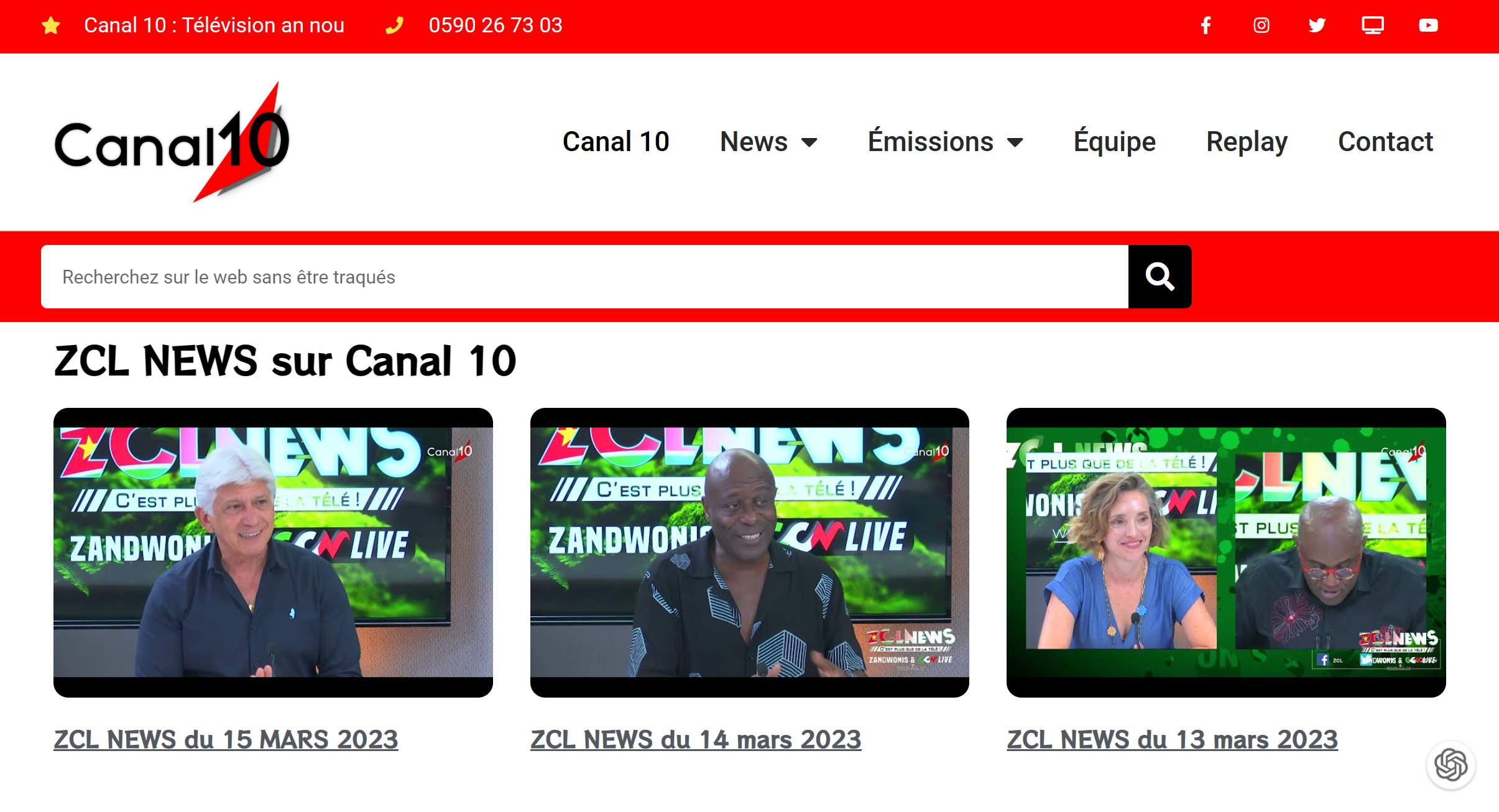Open ZCL NEWS du 14 mars 2023 link
The height and width of the screenshot is (812, 1499).
(695, 740)
